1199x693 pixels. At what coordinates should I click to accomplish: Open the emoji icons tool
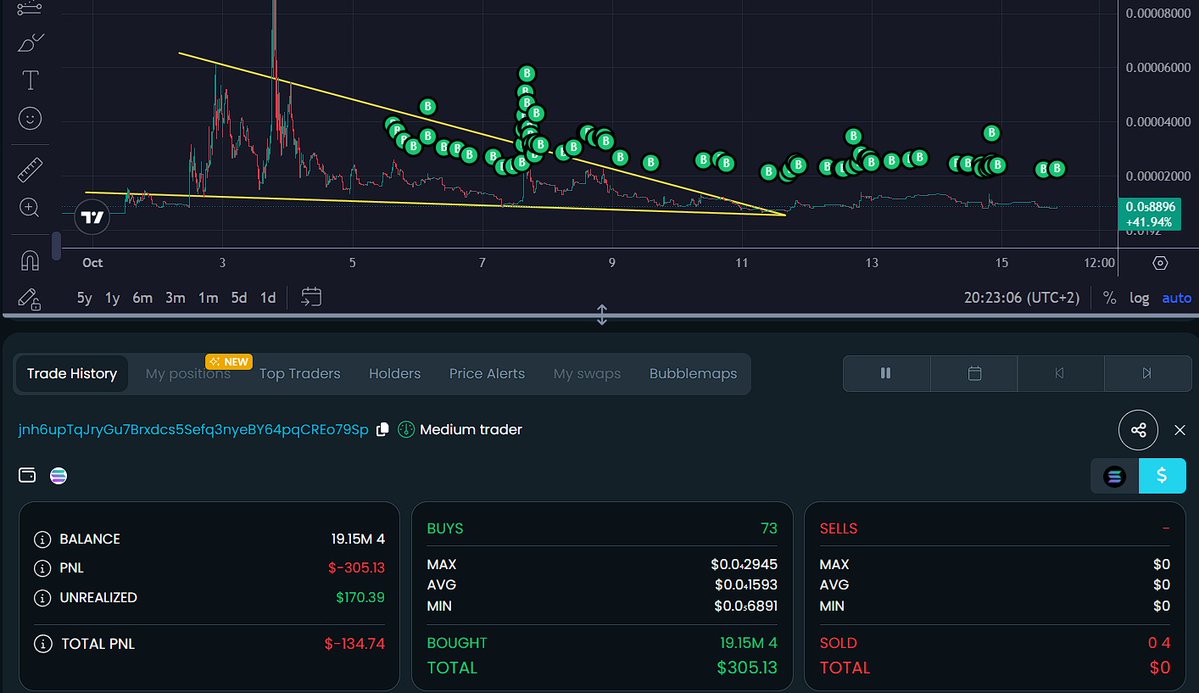(x=30, y=119)
